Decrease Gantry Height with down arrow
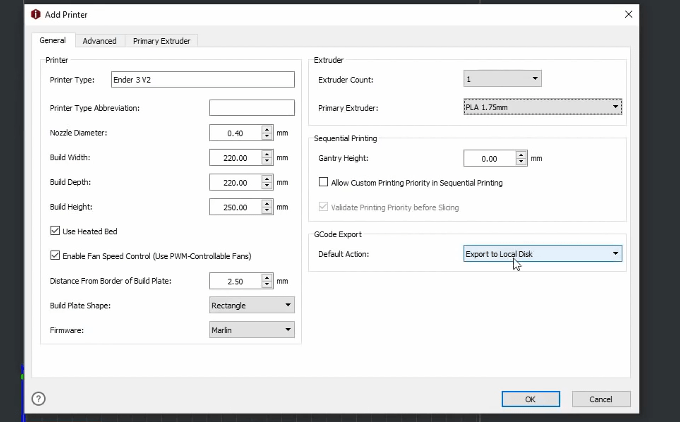The height and width of the screenshot is (422, 680). [521, 162]
